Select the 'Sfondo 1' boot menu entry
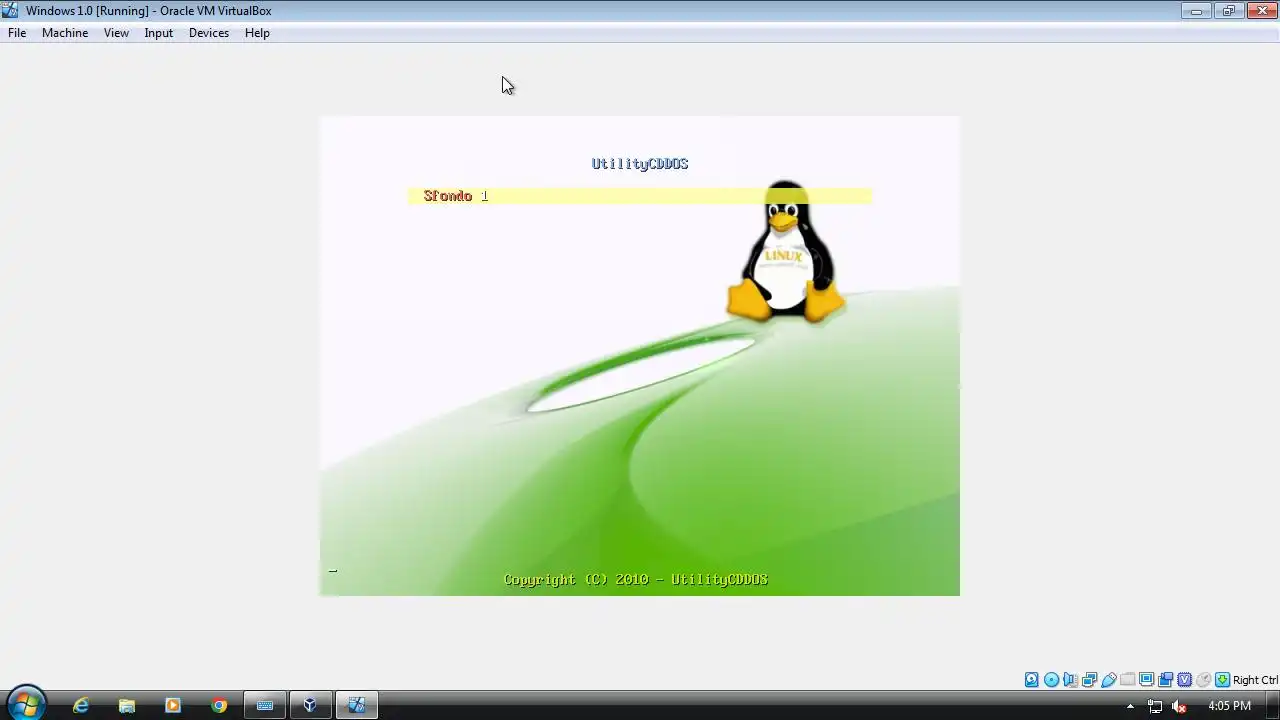This screenshot has width=1280, height=720. click(640, 196)
